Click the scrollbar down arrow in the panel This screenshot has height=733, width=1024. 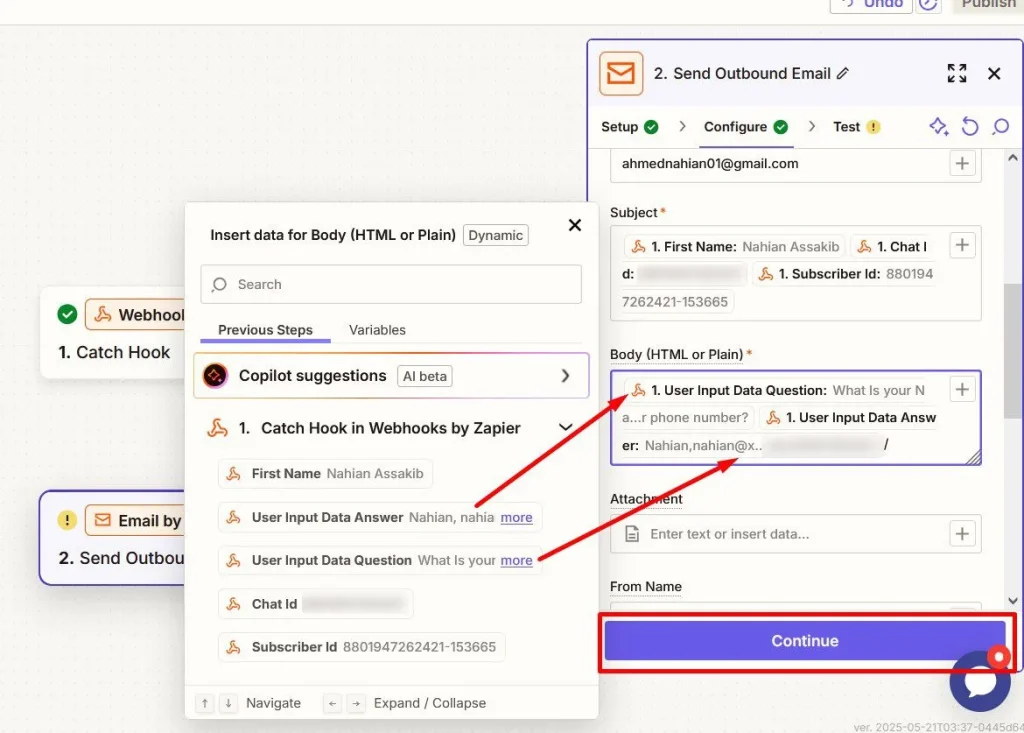point(1012,600)
